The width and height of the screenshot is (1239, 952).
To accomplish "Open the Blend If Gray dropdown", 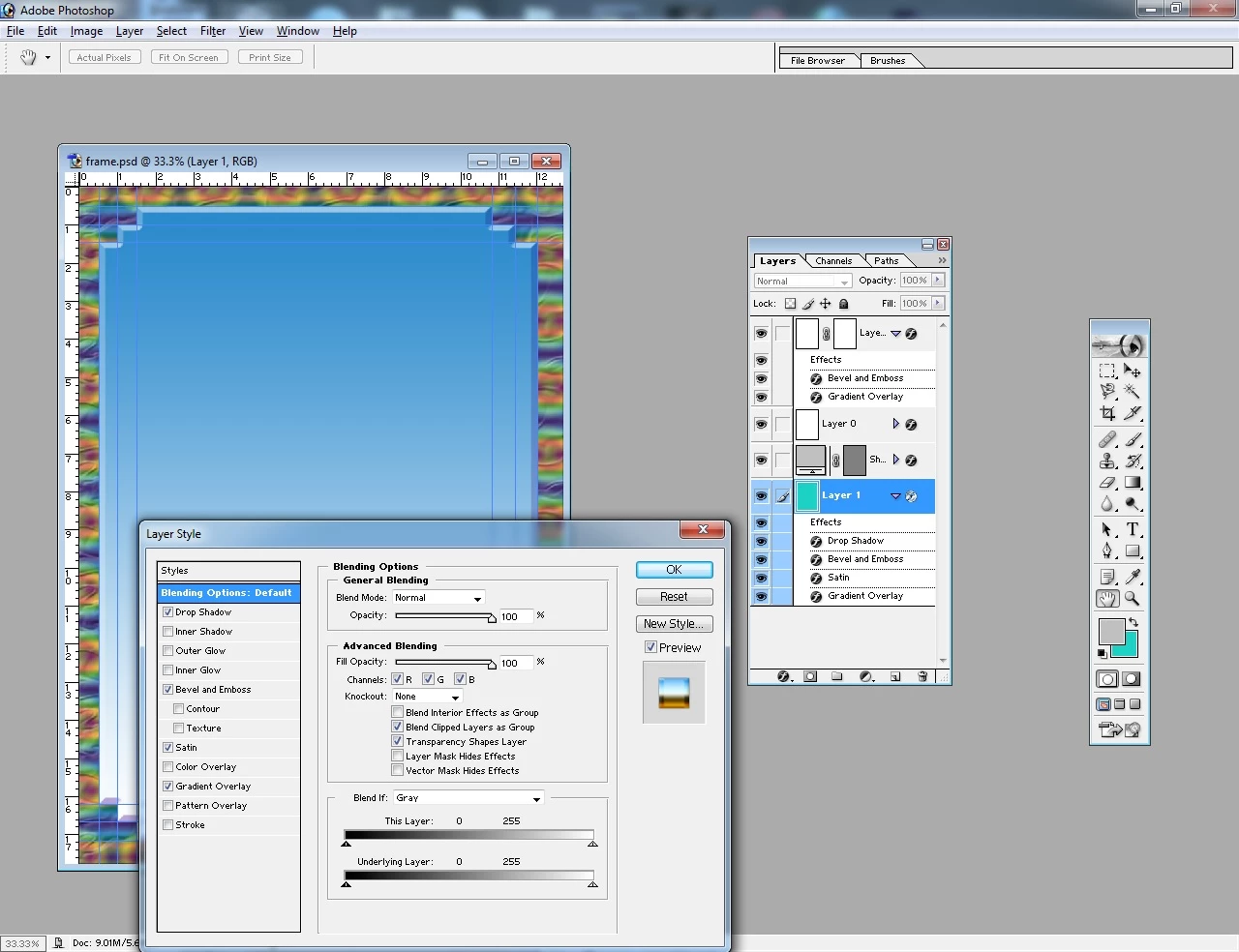I will (x=468, y=798).
